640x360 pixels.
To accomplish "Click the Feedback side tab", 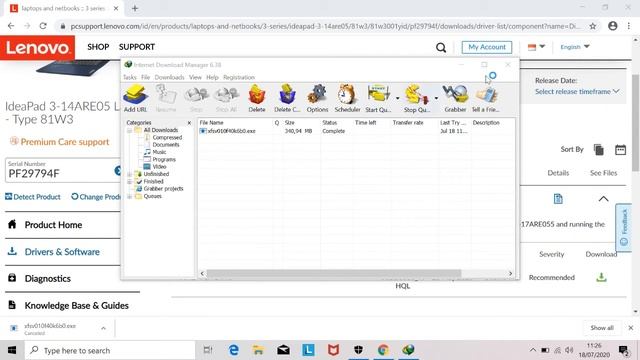I will point(624,227).
